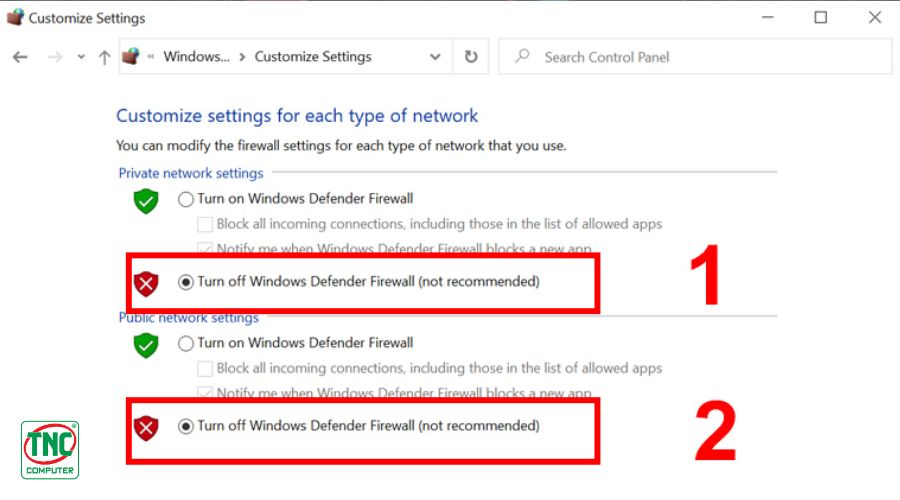Click the magnifier icon in the search box
The image size is (900, 500).
coord(522,56)
